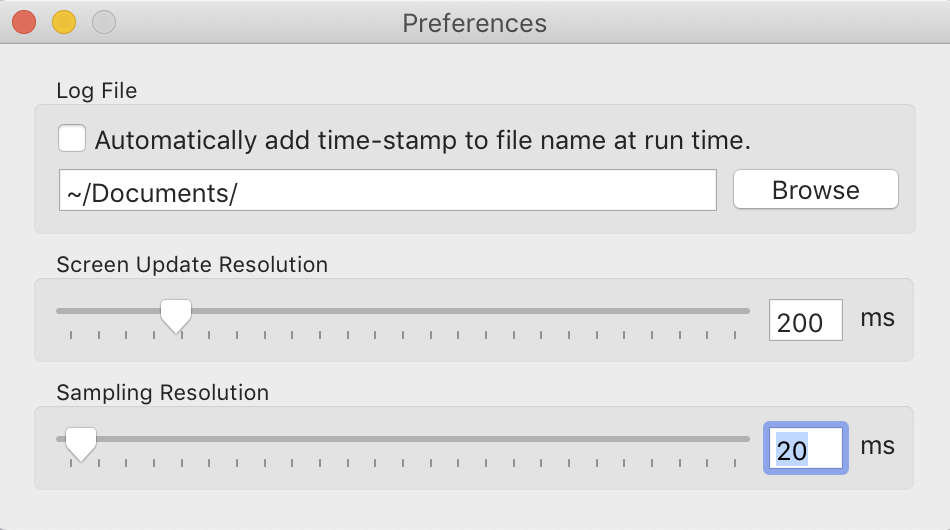Click the "Automatically add time-stamp" label text
The width and height of the screenshot is (950, 530).
tap(422, 141)
